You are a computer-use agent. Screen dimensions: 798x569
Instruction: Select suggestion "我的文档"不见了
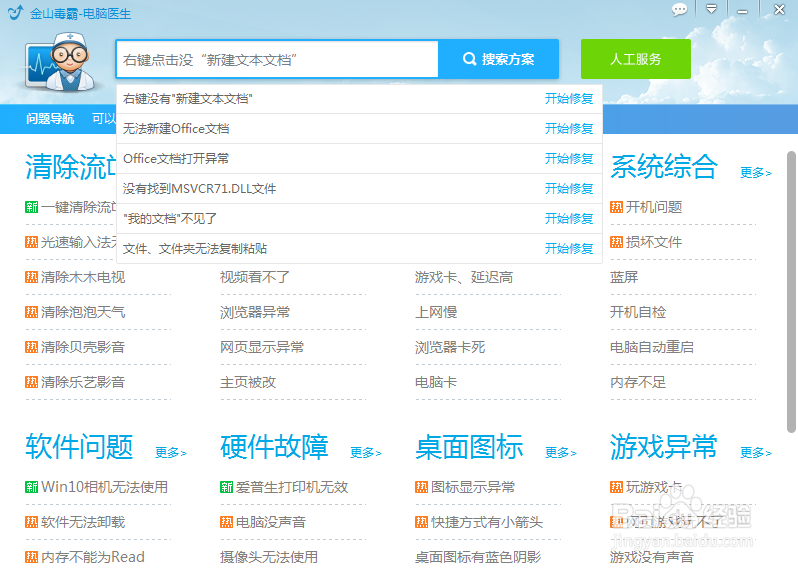click(x=170, y=219)
